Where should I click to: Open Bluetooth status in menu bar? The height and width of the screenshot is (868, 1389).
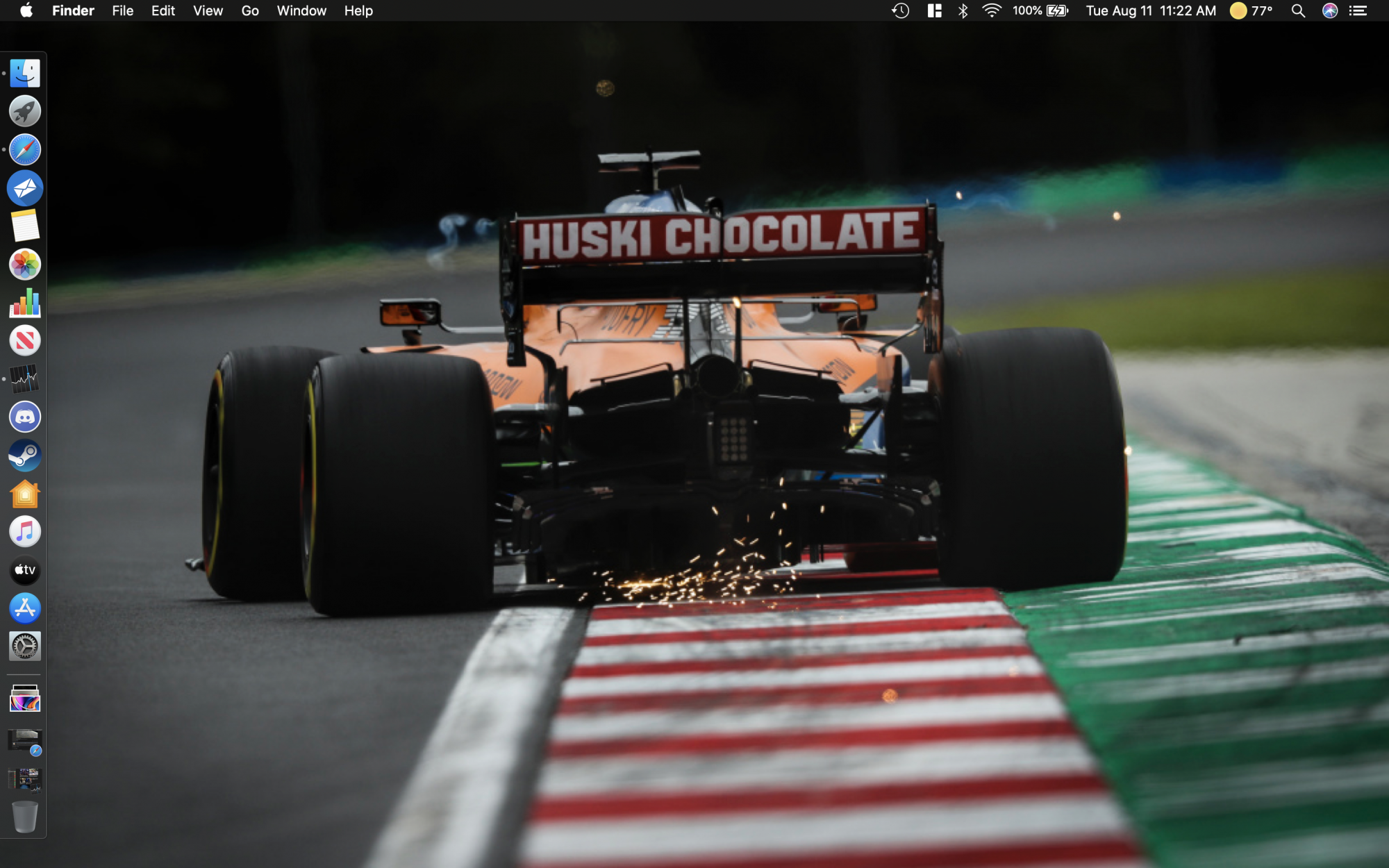(963, 10)
